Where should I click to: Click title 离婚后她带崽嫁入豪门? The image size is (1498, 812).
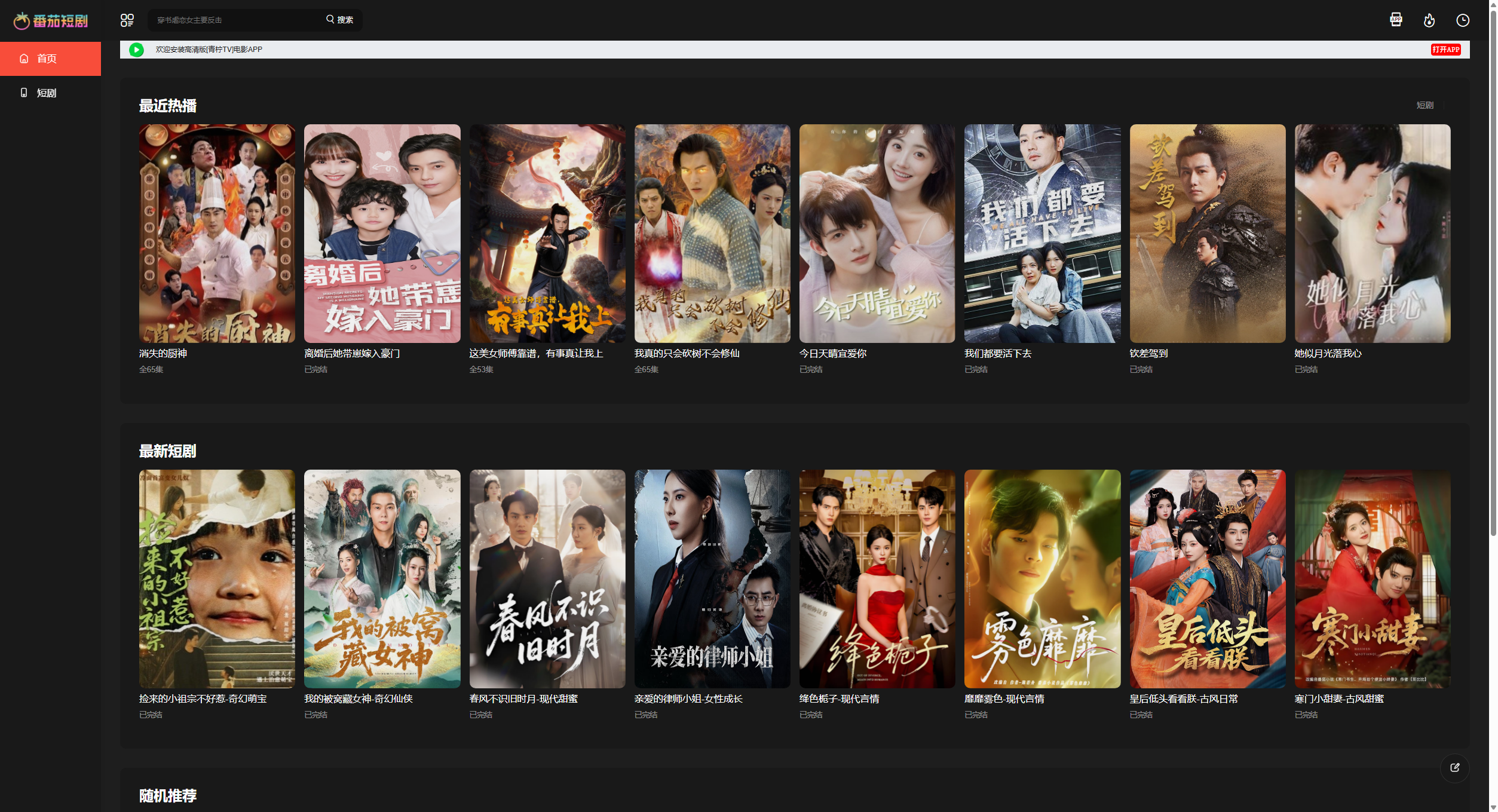(352, 354)
